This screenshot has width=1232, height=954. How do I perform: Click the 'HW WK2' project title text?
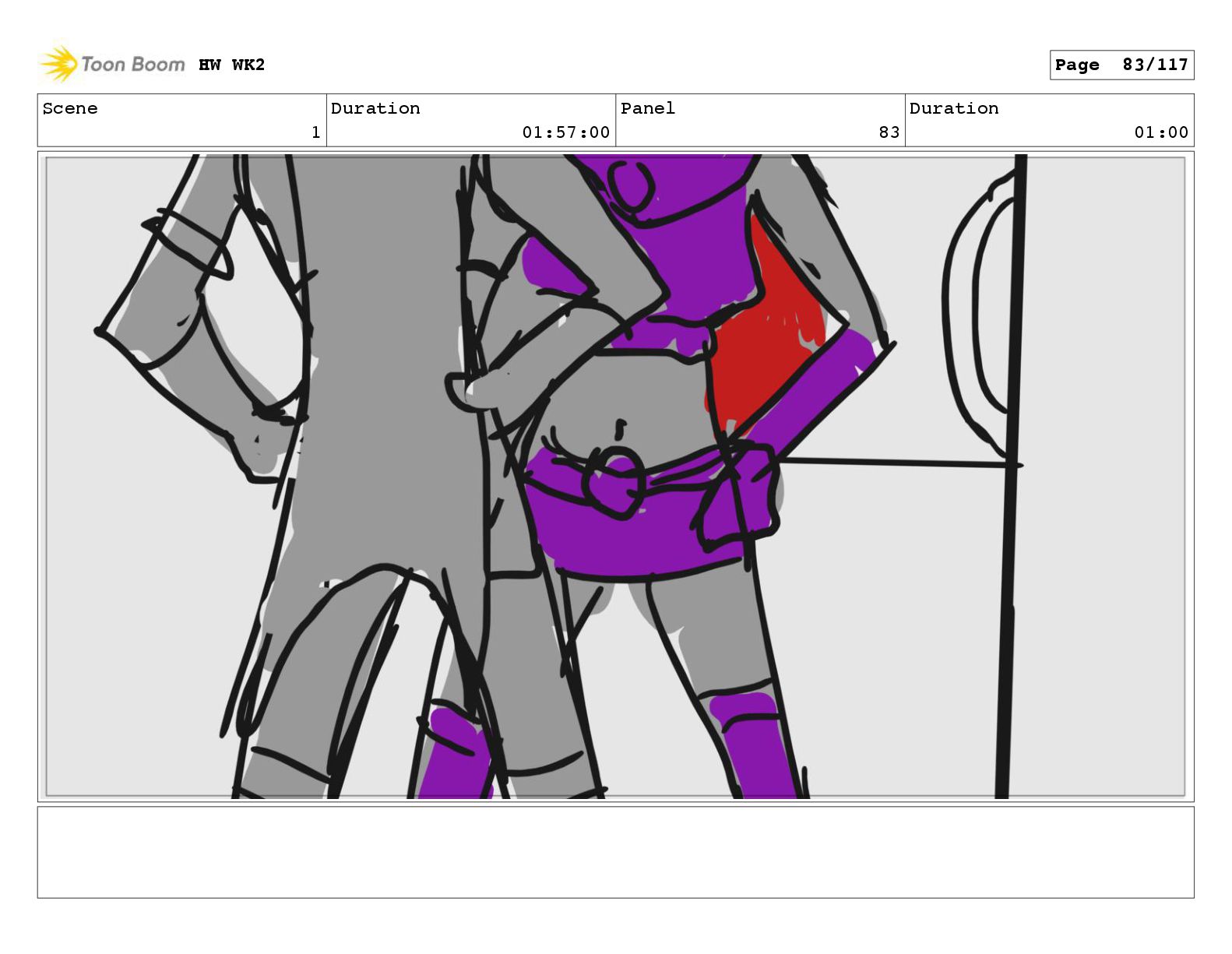pyautogui.click(x=232, y=65)
